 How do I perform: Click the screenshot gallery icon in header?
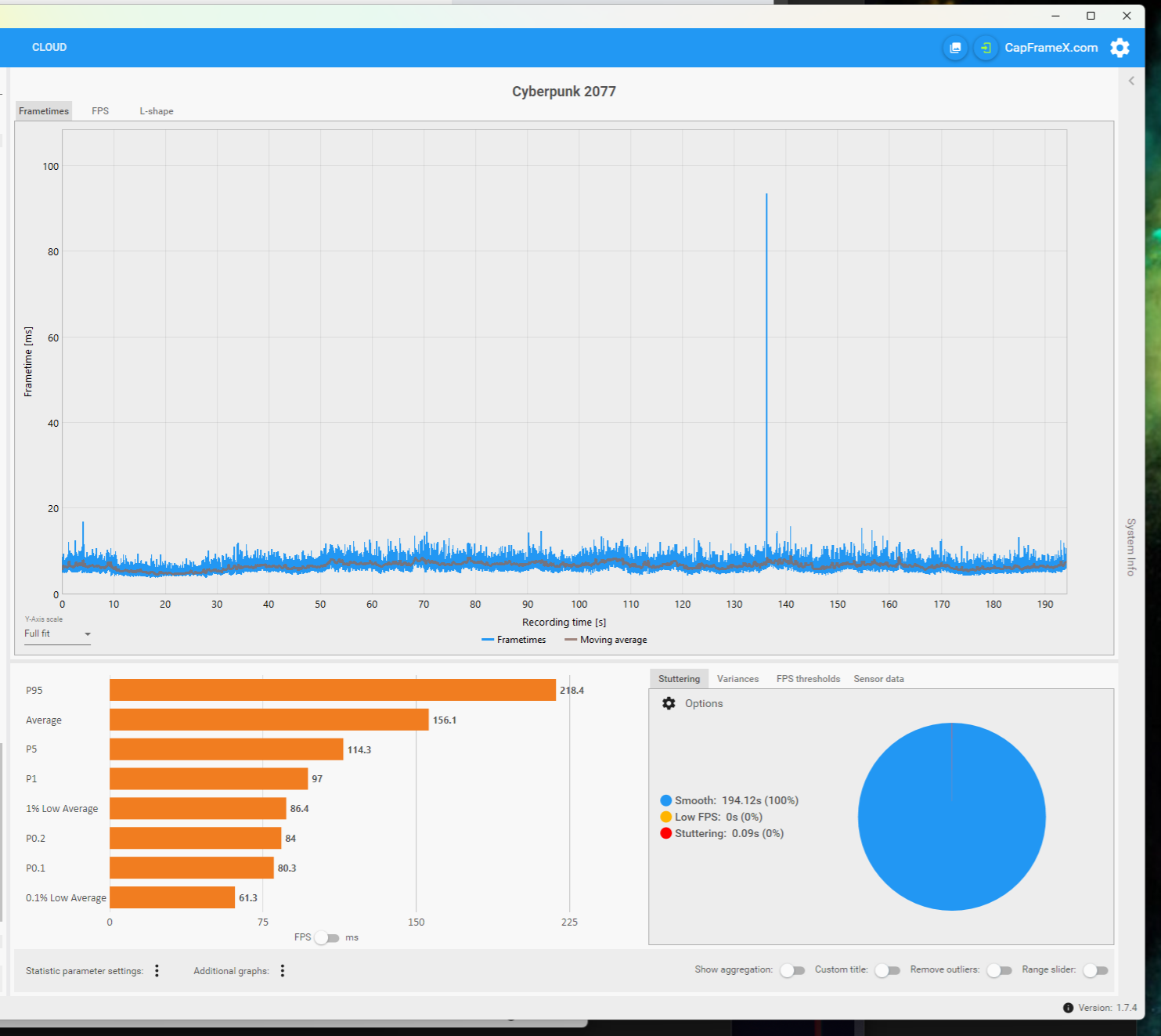click(x=955, y=48)
